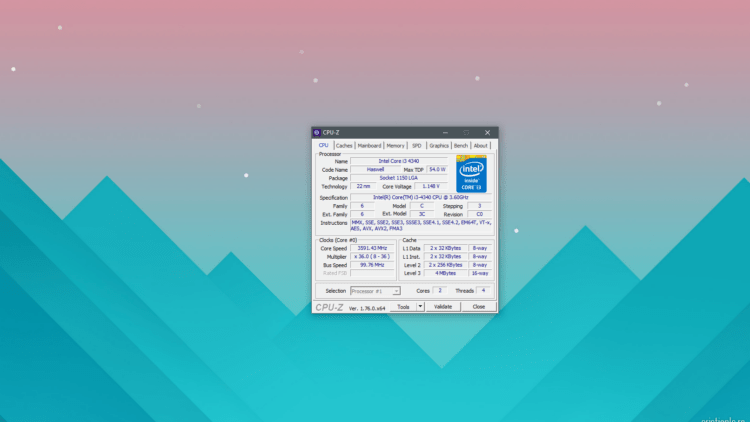This screenshot has width=750, height=422.
Task: Expand the Tools dropdown arrow
Action: 419,307
